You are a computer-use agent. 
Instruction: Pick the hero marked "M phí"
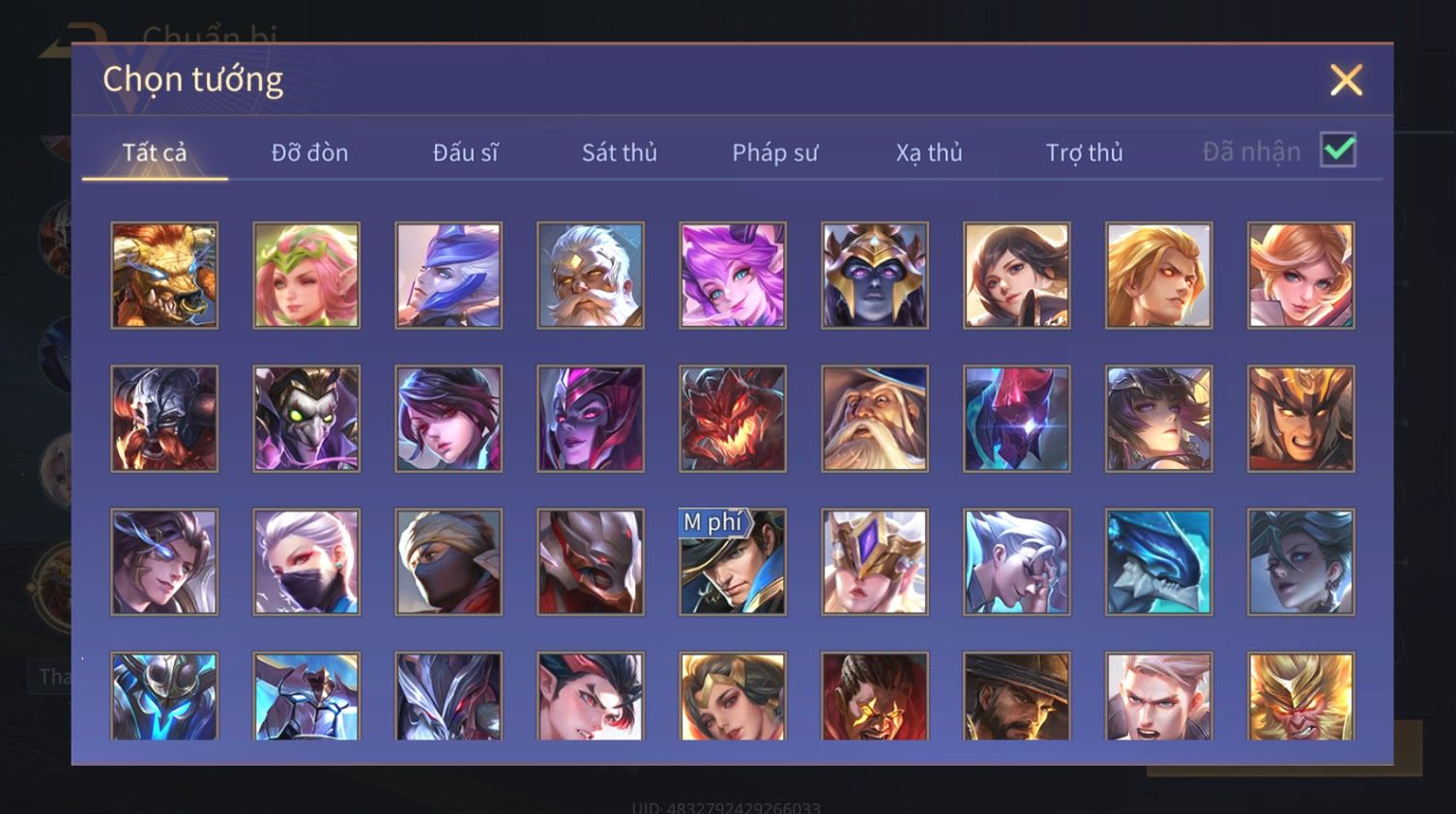pyautogui.click(x=732, y=562)
